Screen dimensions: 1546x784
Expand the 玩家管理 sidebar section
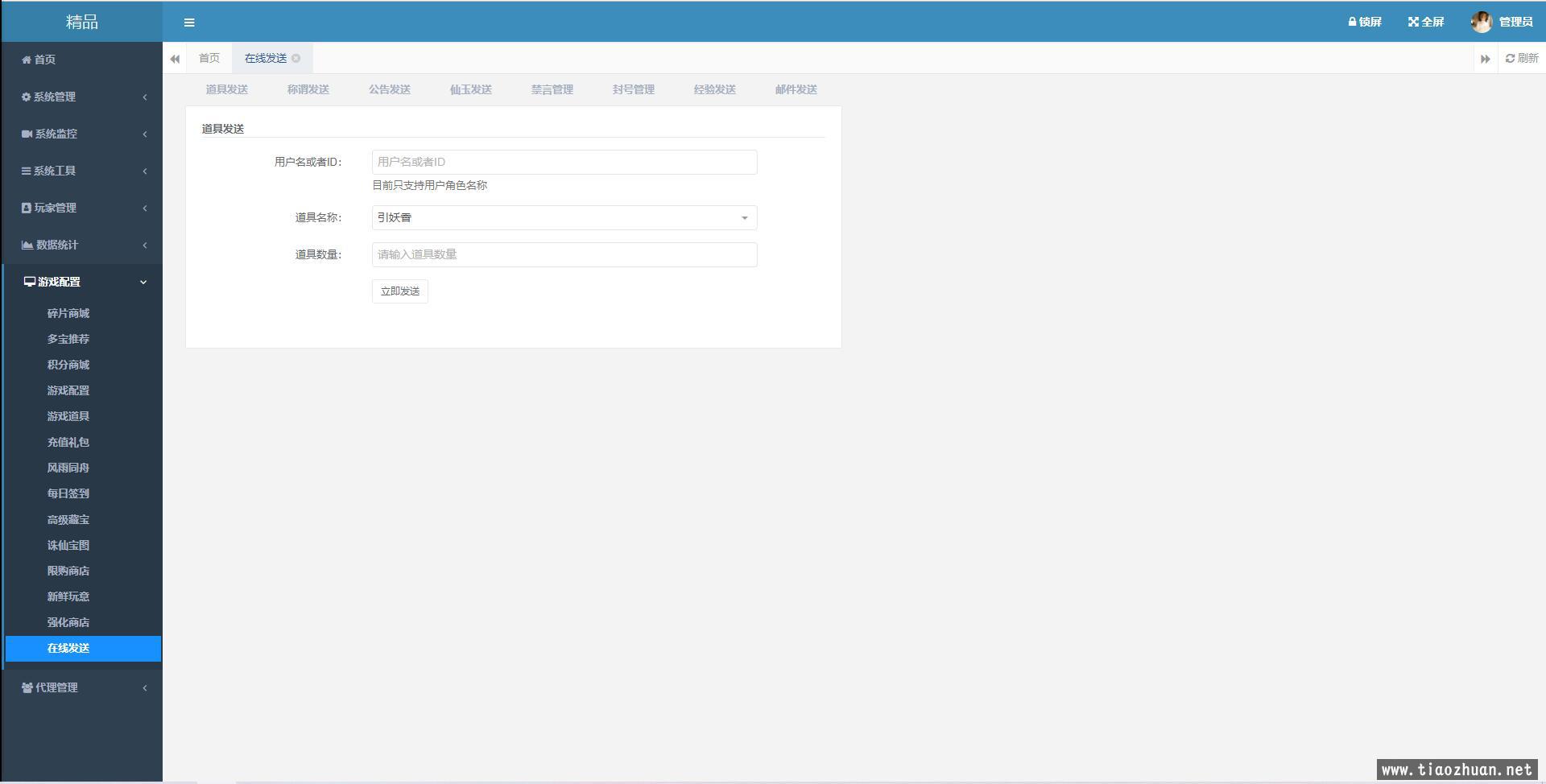(81, 208)
